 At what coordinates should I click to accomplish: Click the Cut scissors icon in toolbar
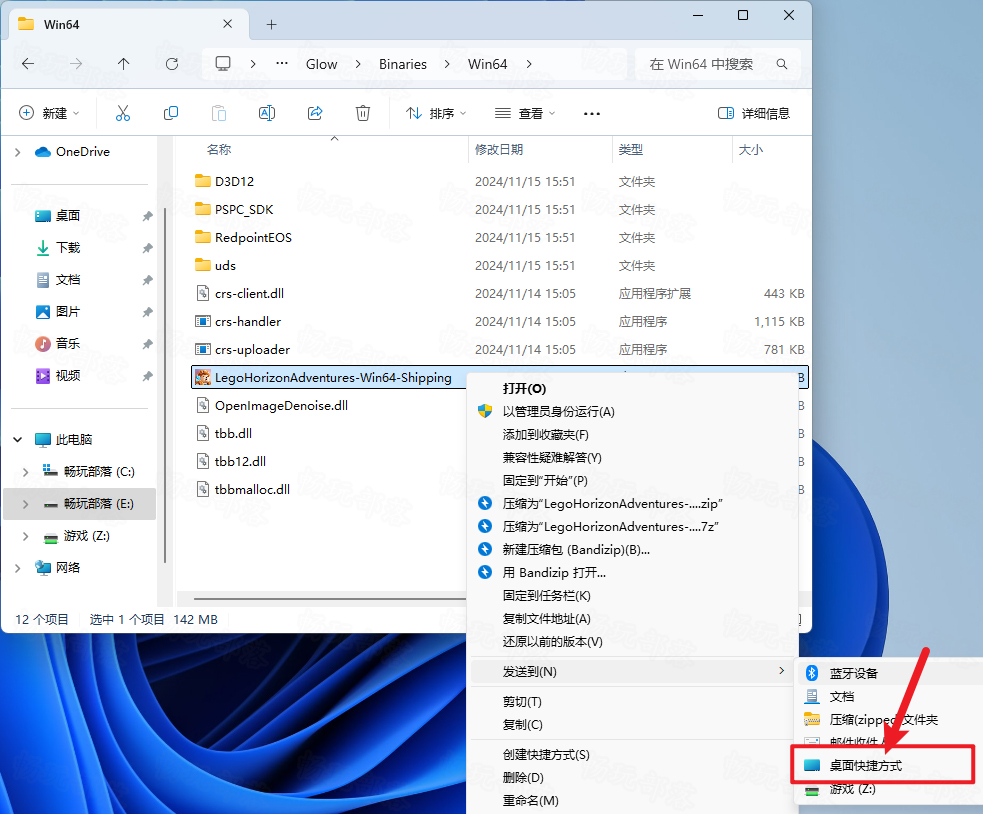click(123, 114)
